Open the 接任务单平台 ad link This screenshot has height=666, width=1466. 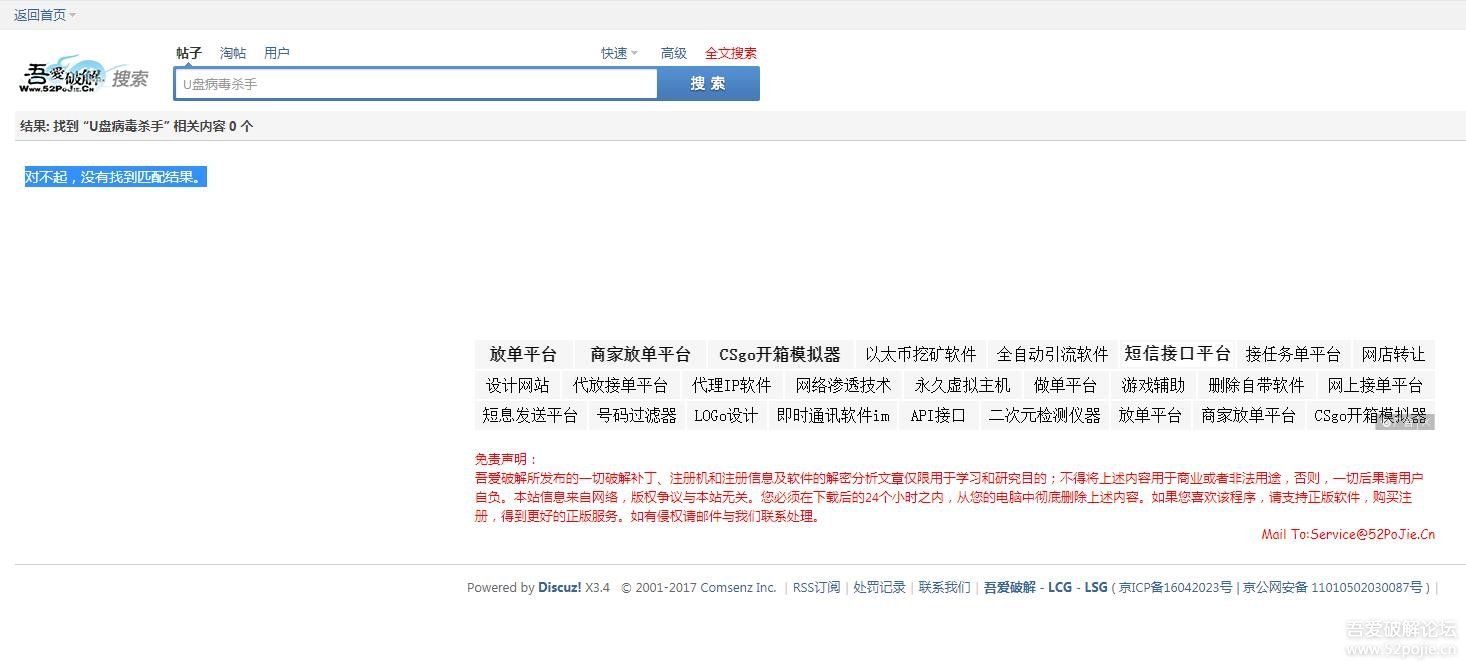(1293, 354)
